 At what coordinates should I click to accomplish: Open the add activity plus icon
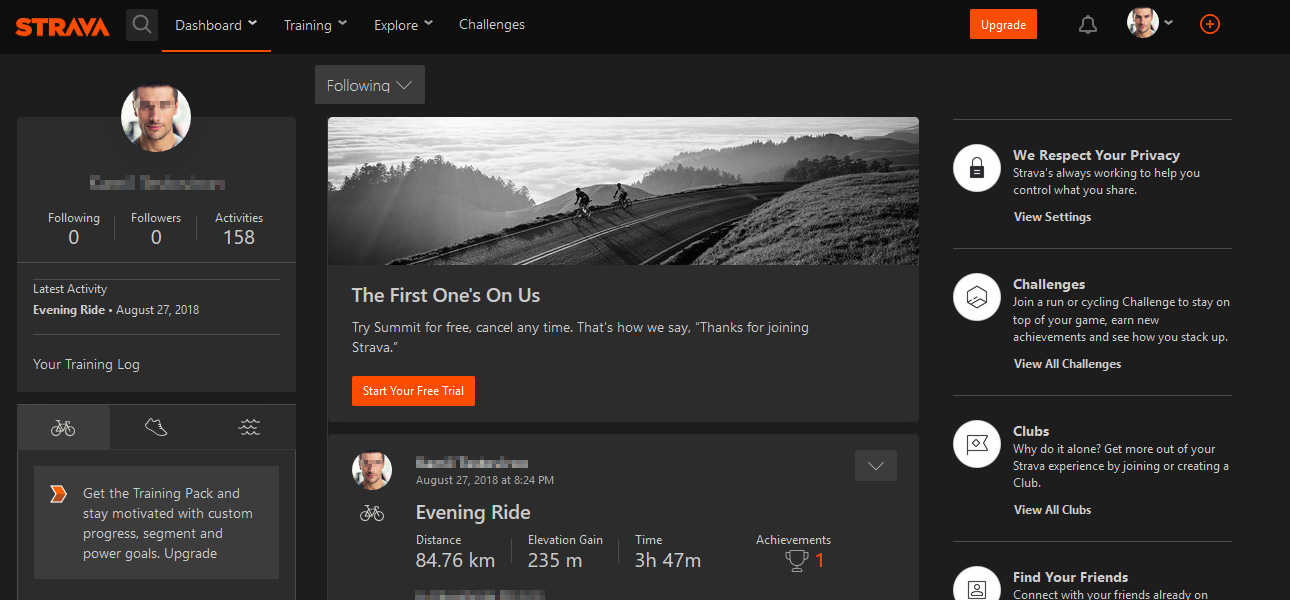coord(1209,24)
